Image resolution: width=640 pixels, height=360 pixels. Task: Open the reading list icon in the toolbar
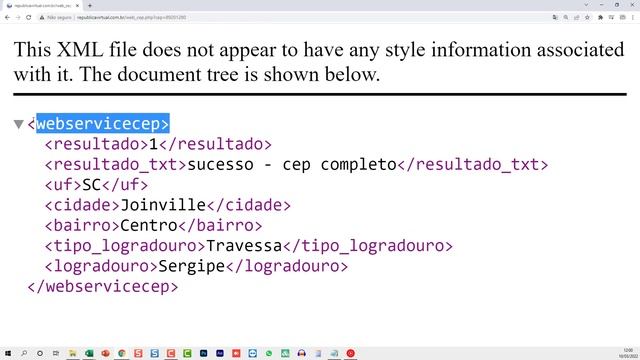click(x=611, y=18)
